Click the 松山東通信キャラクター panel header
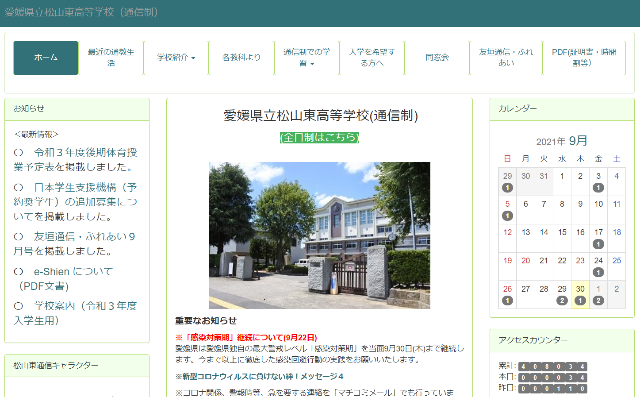This screenshot has width=640, height=397. click(77, 366)
